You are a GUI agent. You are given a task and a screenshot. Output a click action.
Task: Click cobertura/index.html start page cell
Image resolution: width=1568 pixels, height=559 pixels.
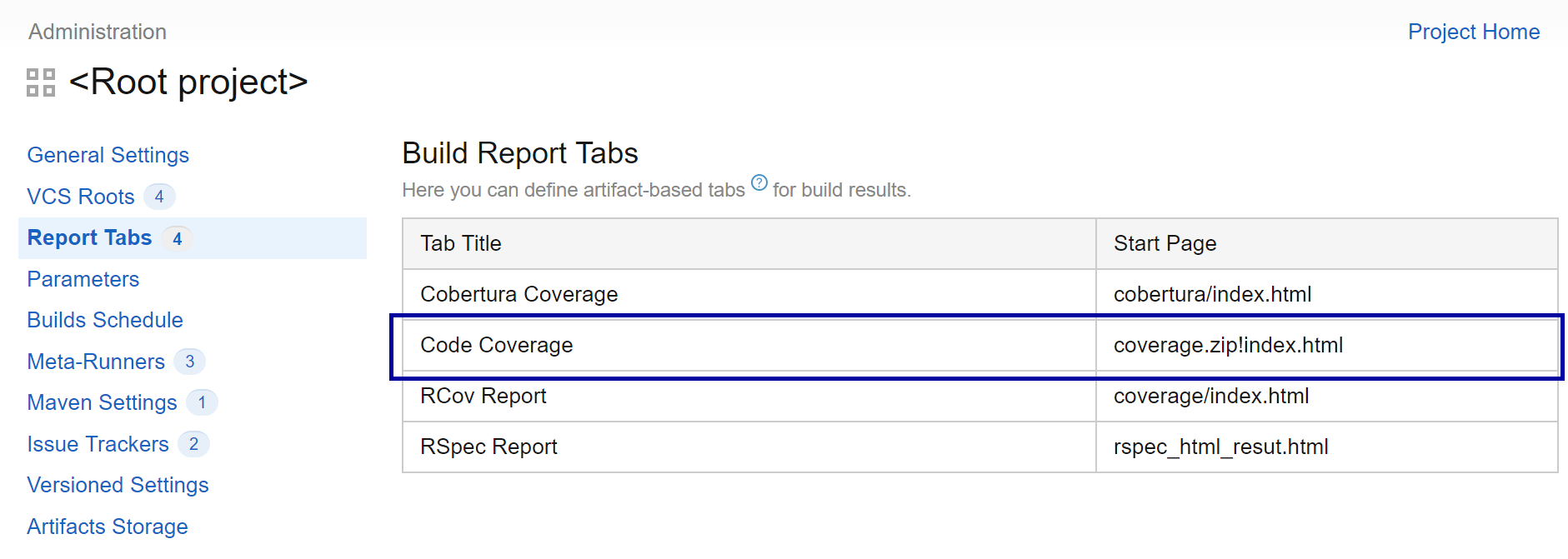pos(1327,294)
